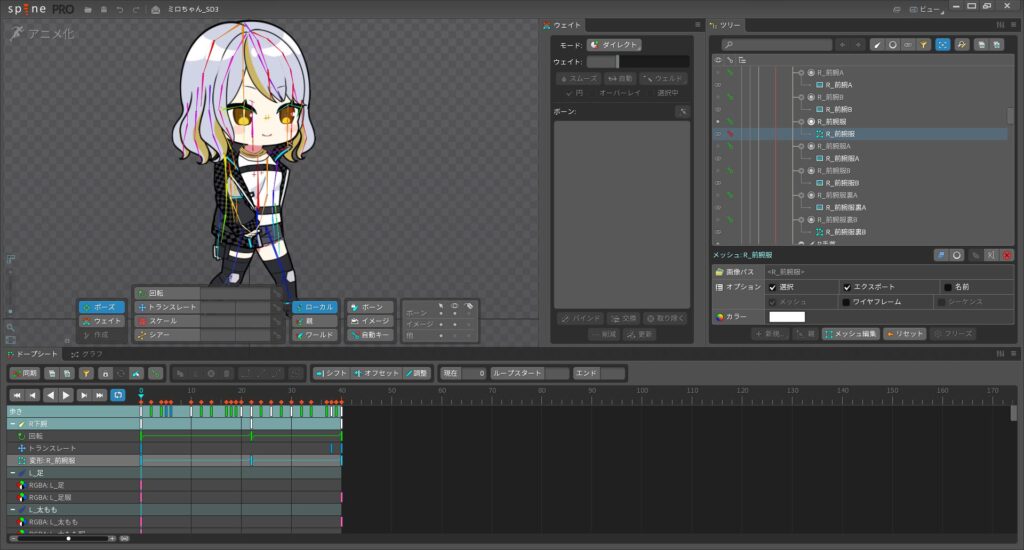The image size is (1024, 550).
Task: Click the メッシュ編集 button
Action: coord(850,334)
